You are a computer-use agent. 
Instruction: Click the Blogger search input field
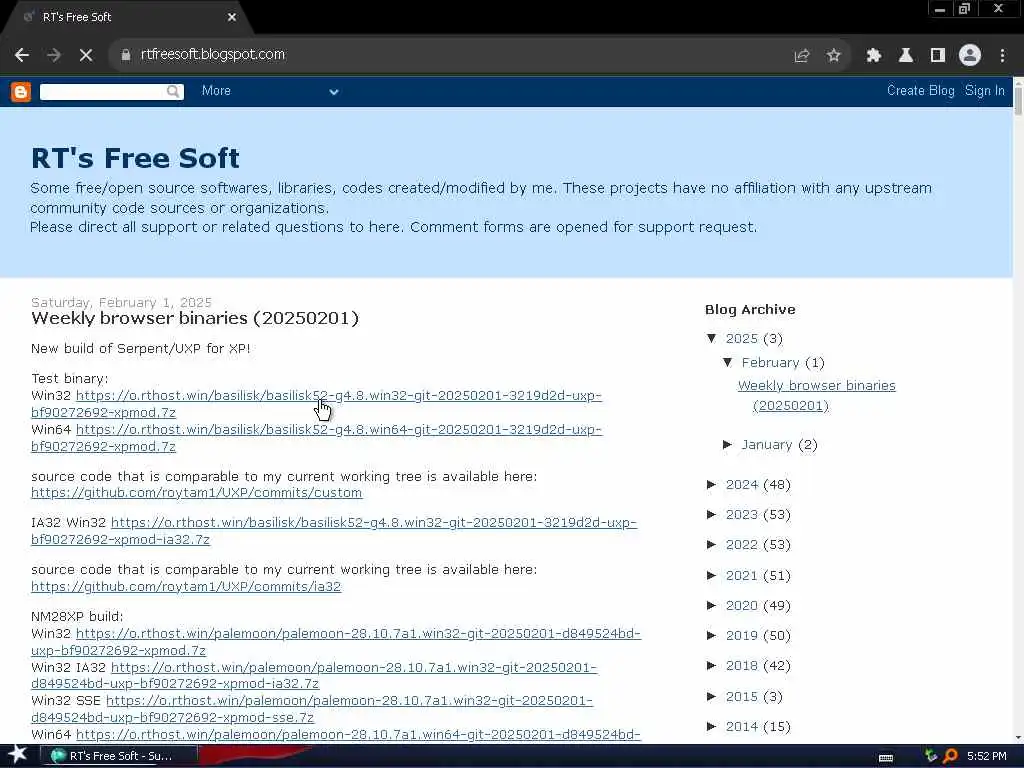103,91
